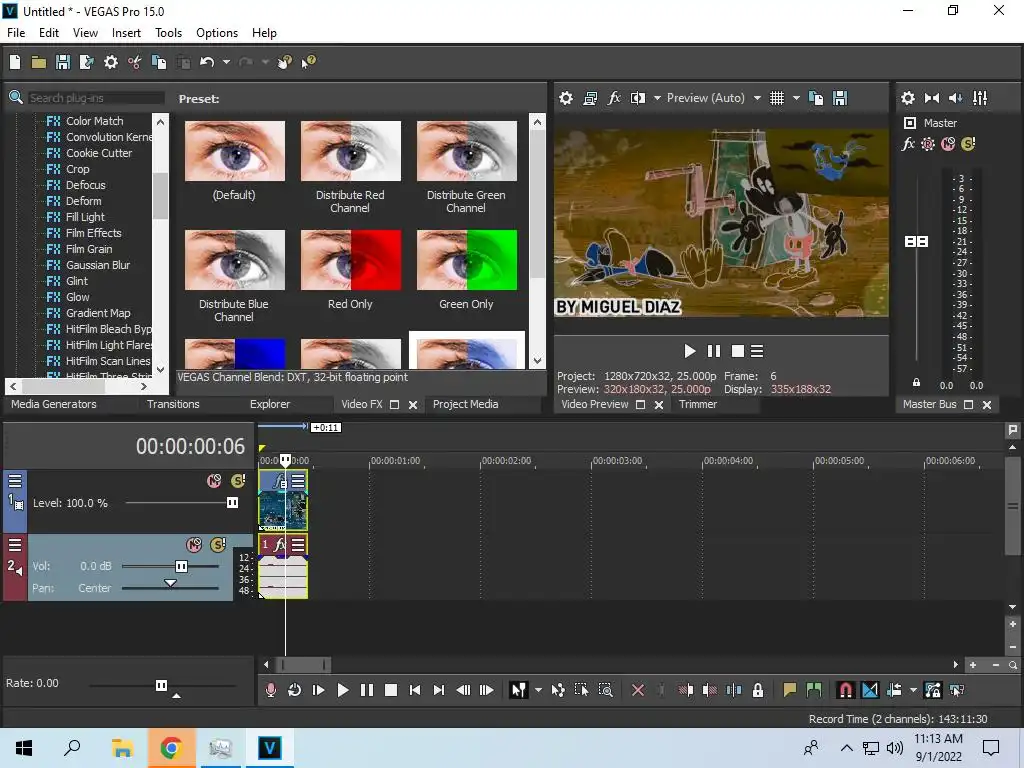Screen dimensions: 1024x768
Task: Toggle Solo on the Master bus
Action: (x=968, y=144)
